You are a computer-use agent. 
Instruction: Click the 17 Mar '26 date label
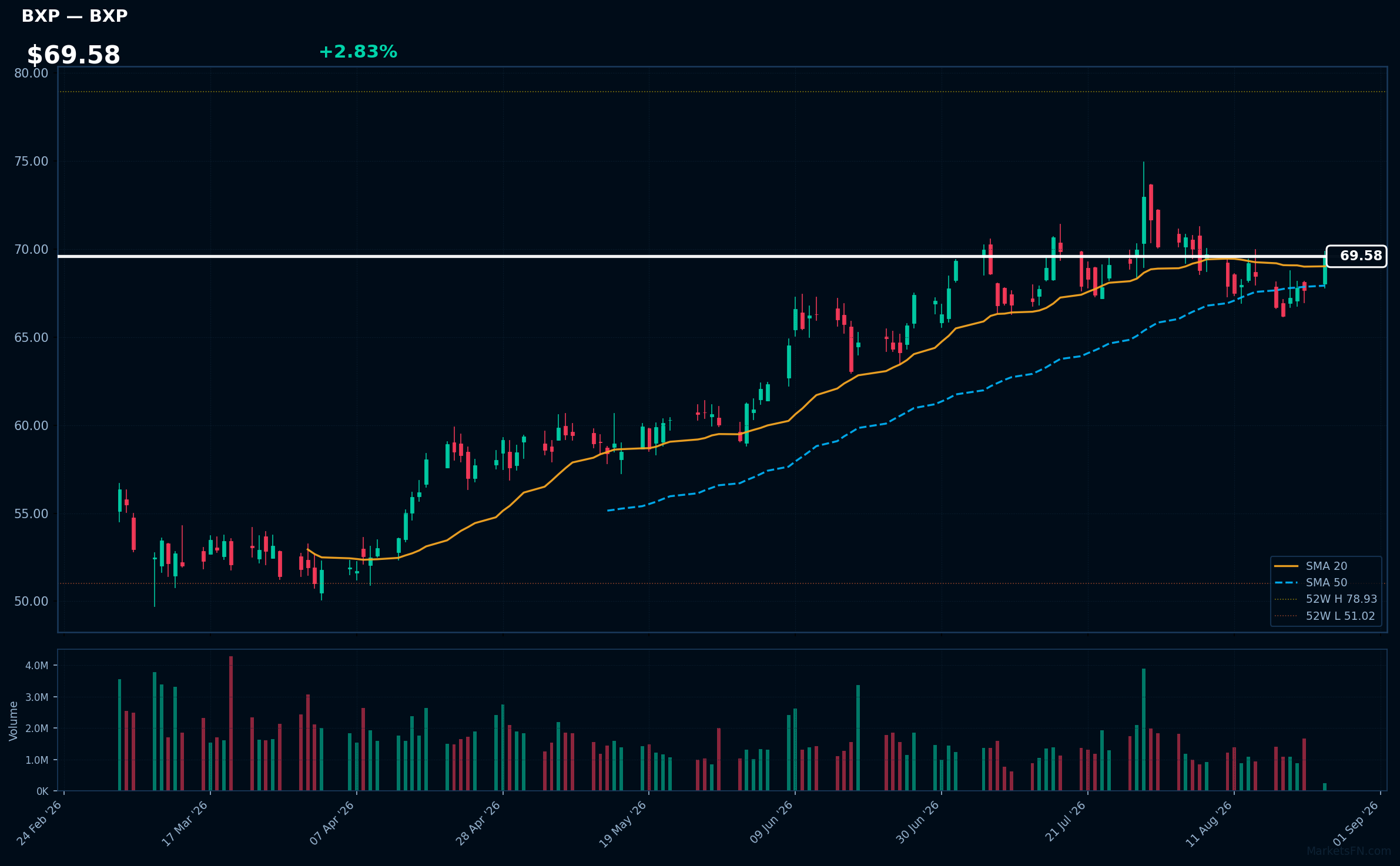185,823
